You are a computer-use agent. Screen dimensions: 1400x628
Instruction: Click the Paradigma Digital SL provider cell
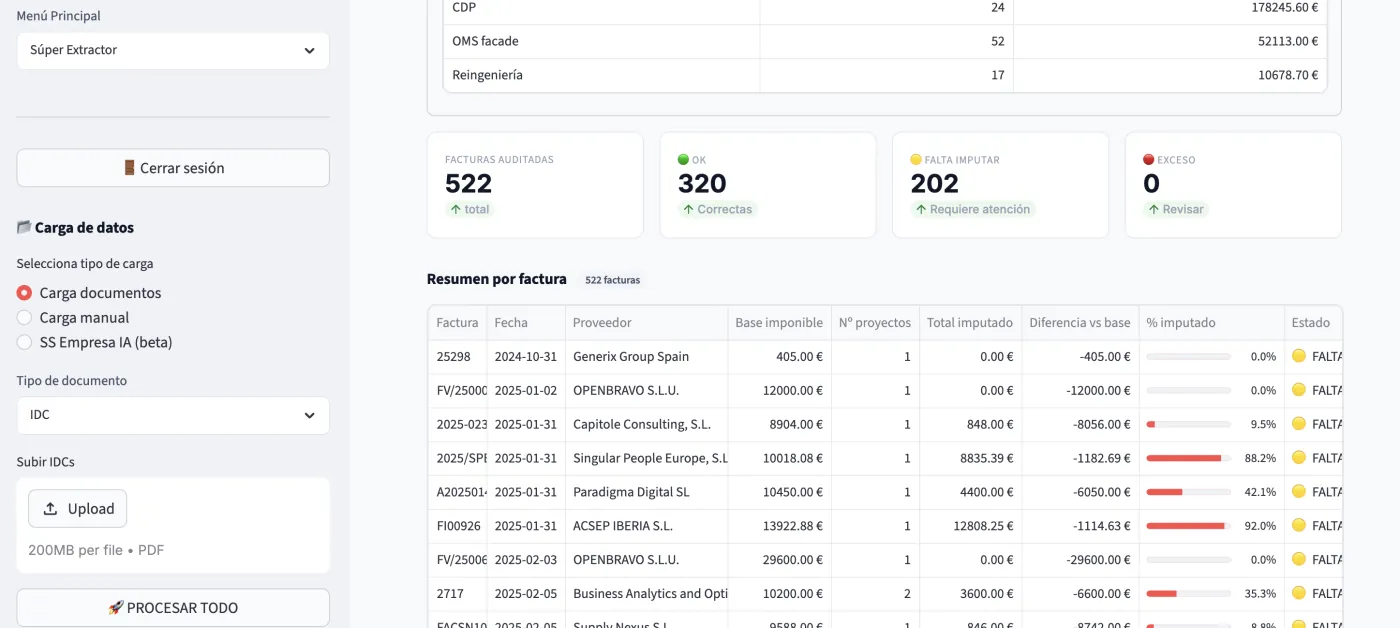click(x=646, y=492)
